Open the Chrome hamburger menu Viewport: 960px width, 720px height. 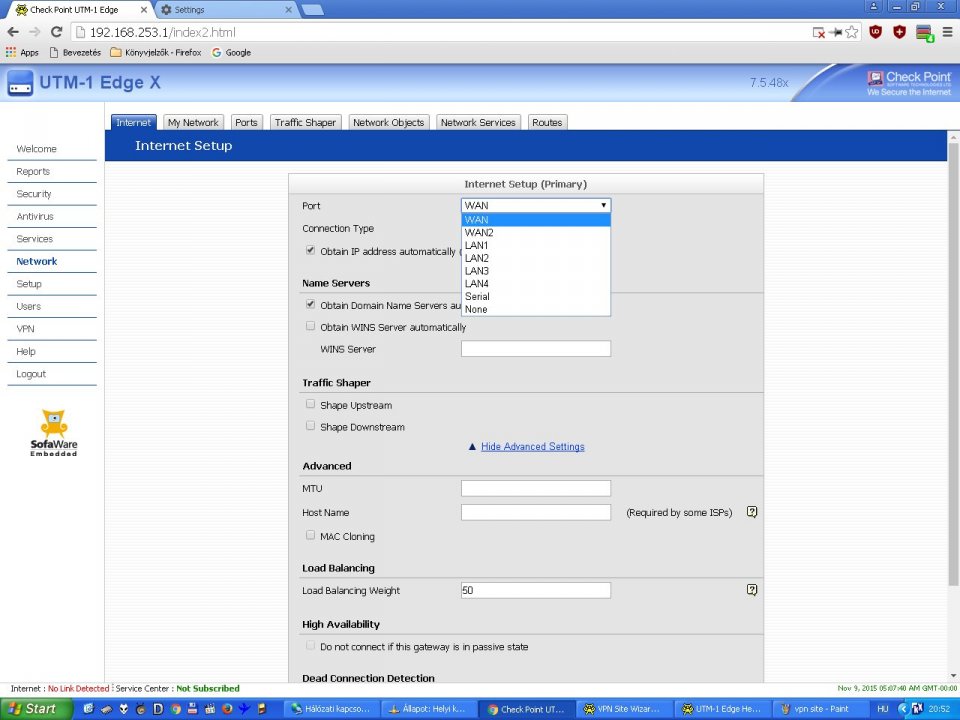947,32
